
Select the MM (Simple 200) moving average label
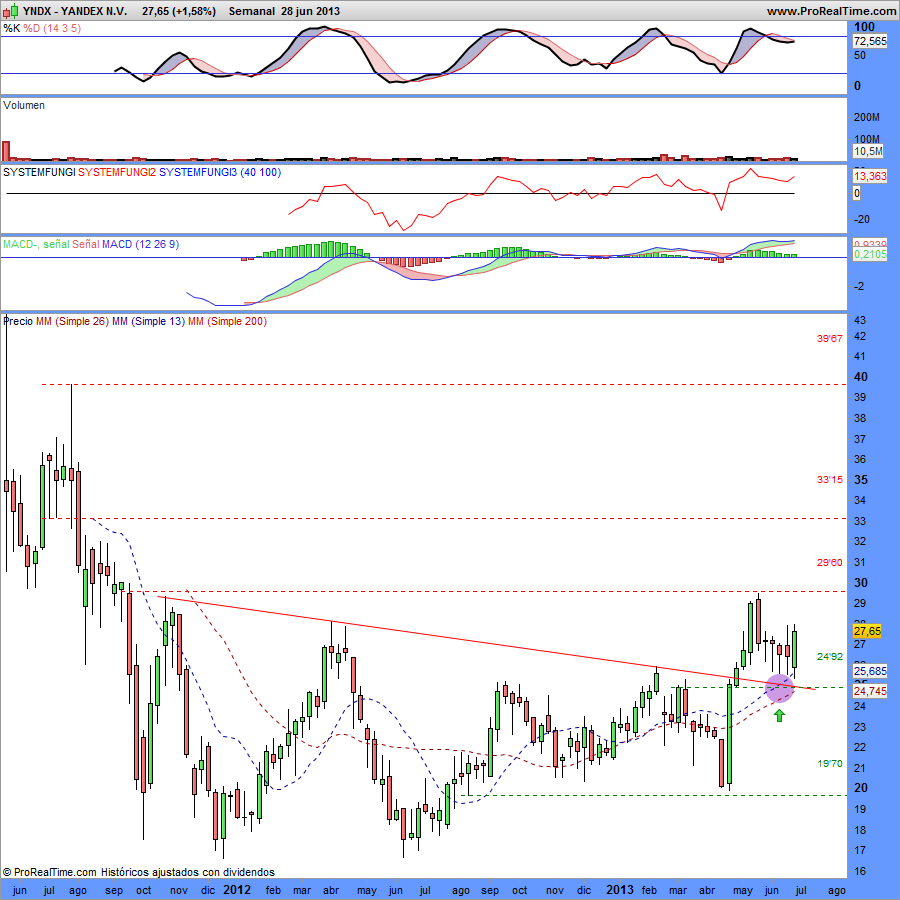click(228, 321)
